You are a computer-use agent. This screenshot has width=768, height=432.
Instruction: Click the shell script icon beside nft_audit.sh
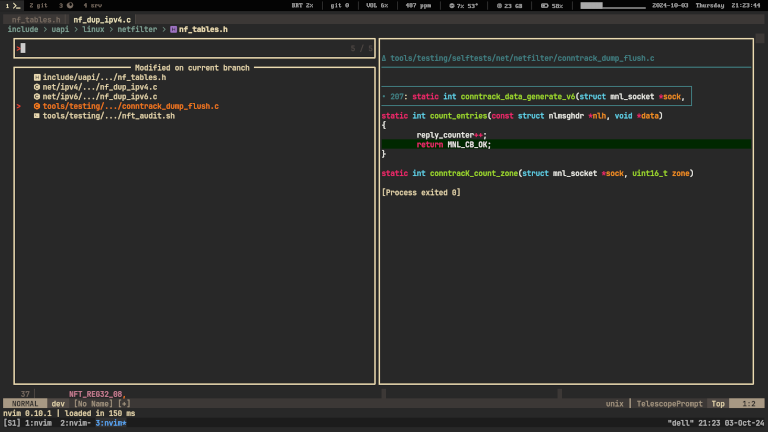37,116
